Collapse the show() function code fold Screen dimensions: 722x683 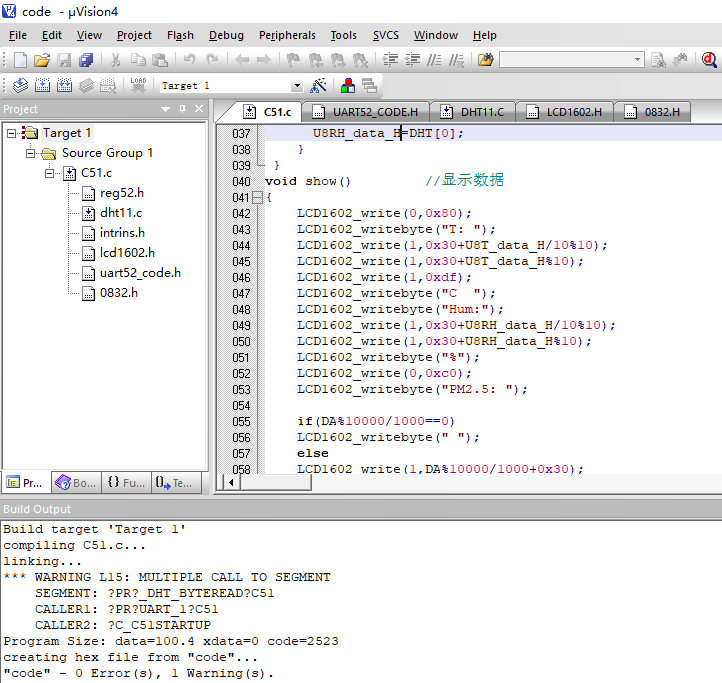point(256,198)
